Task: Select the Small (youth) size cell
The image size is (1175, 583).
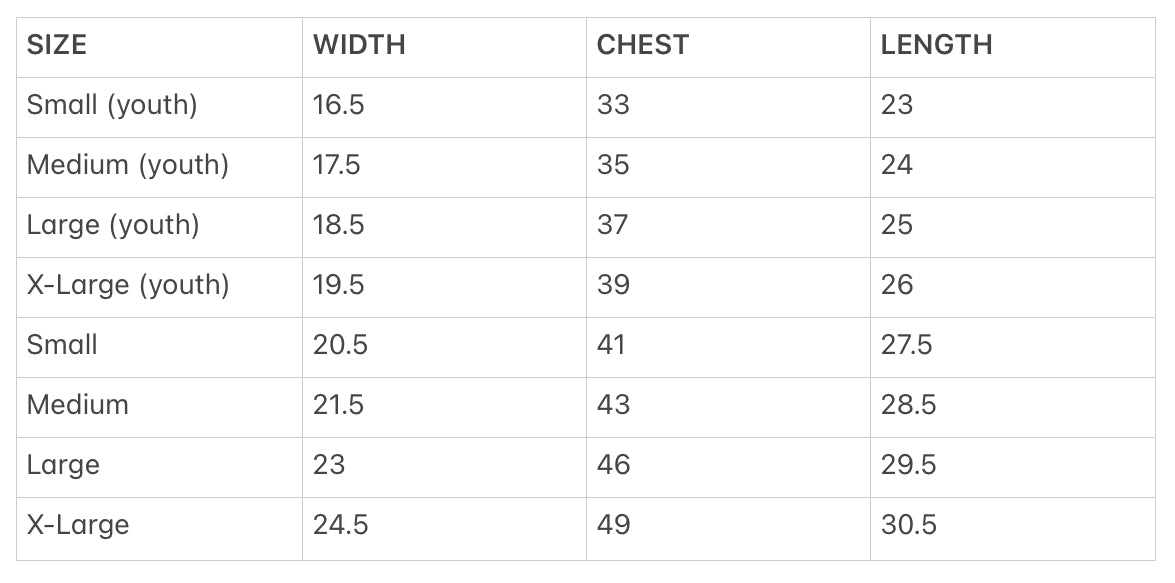Action: tap(112, 105)
